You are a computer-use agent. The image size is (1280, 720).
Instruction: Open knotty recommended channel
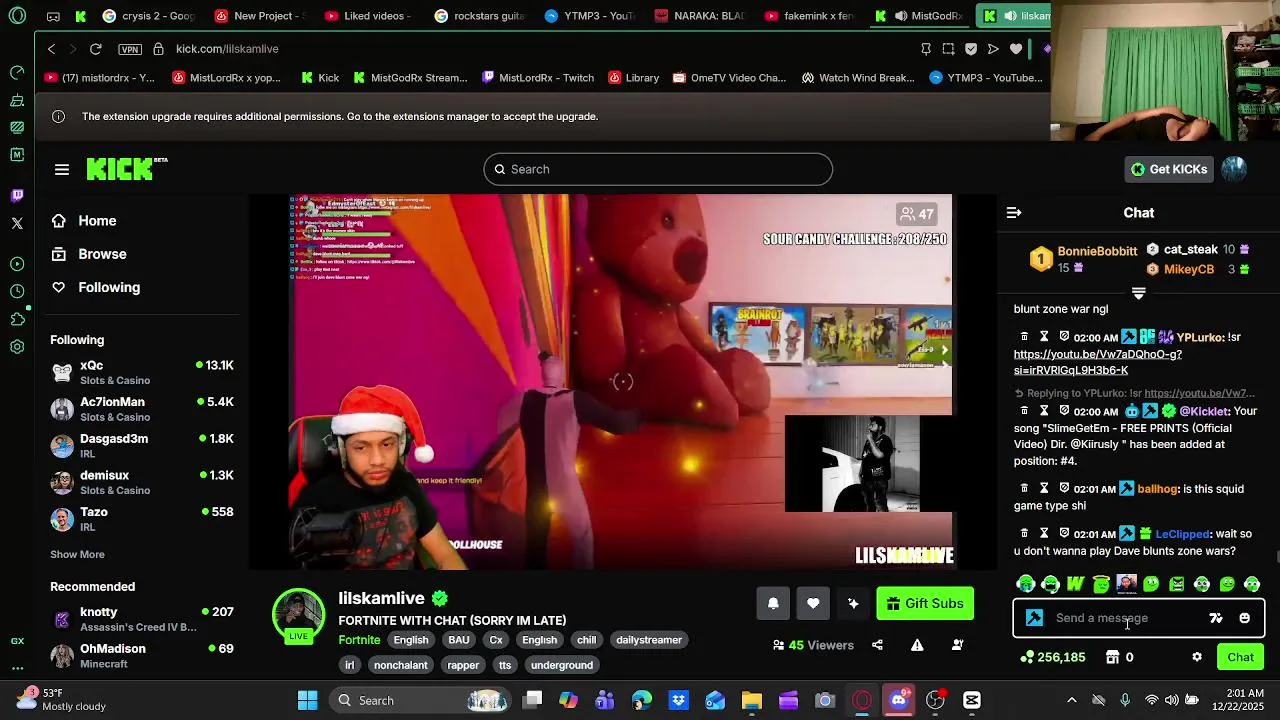point(142,619)
